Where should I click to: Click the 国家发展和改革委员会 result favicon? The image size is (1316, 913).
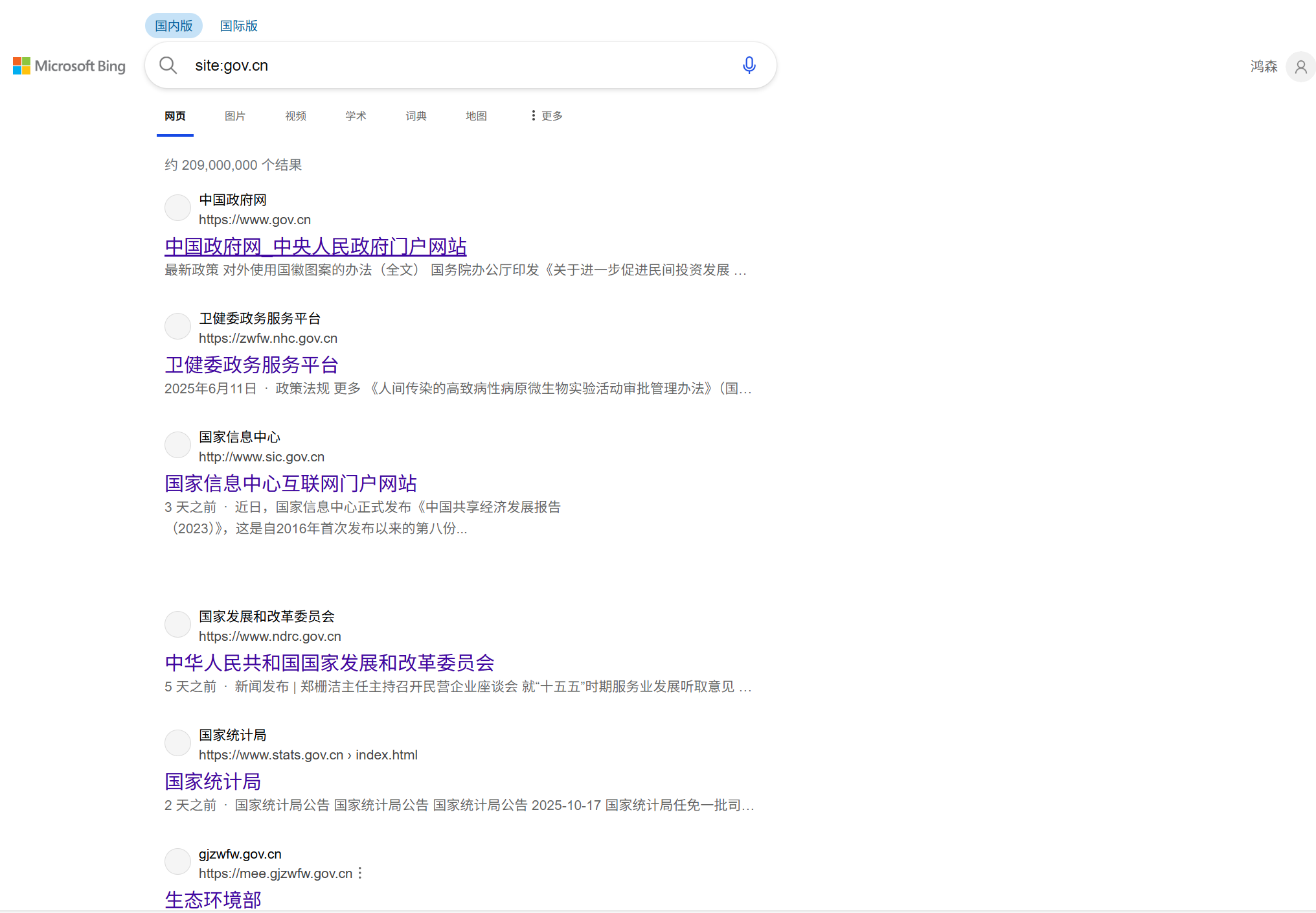(177, 624)
